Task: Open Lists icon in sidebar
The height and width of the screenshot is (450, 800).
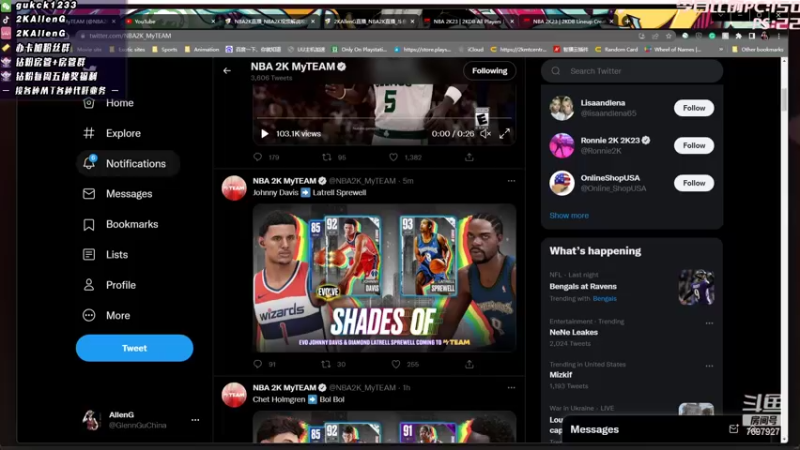Action: pos(89,255)
